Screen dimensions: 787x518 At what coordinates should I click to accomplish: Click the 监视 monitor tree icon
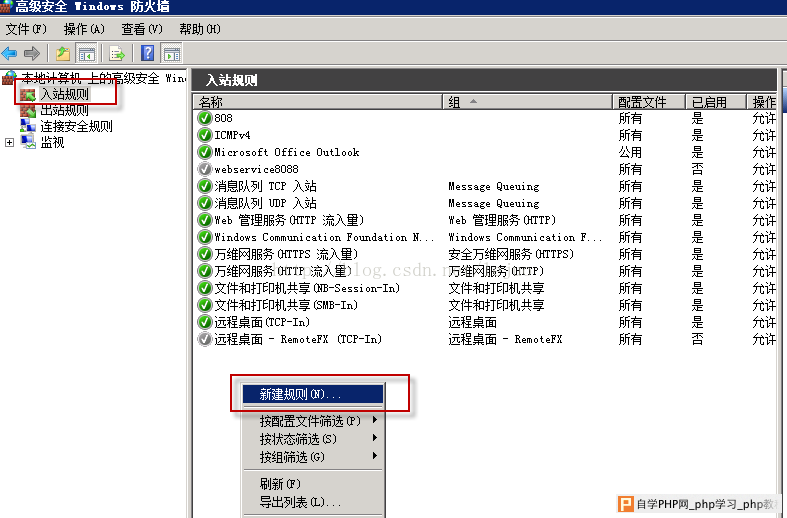tap(28, 143)
